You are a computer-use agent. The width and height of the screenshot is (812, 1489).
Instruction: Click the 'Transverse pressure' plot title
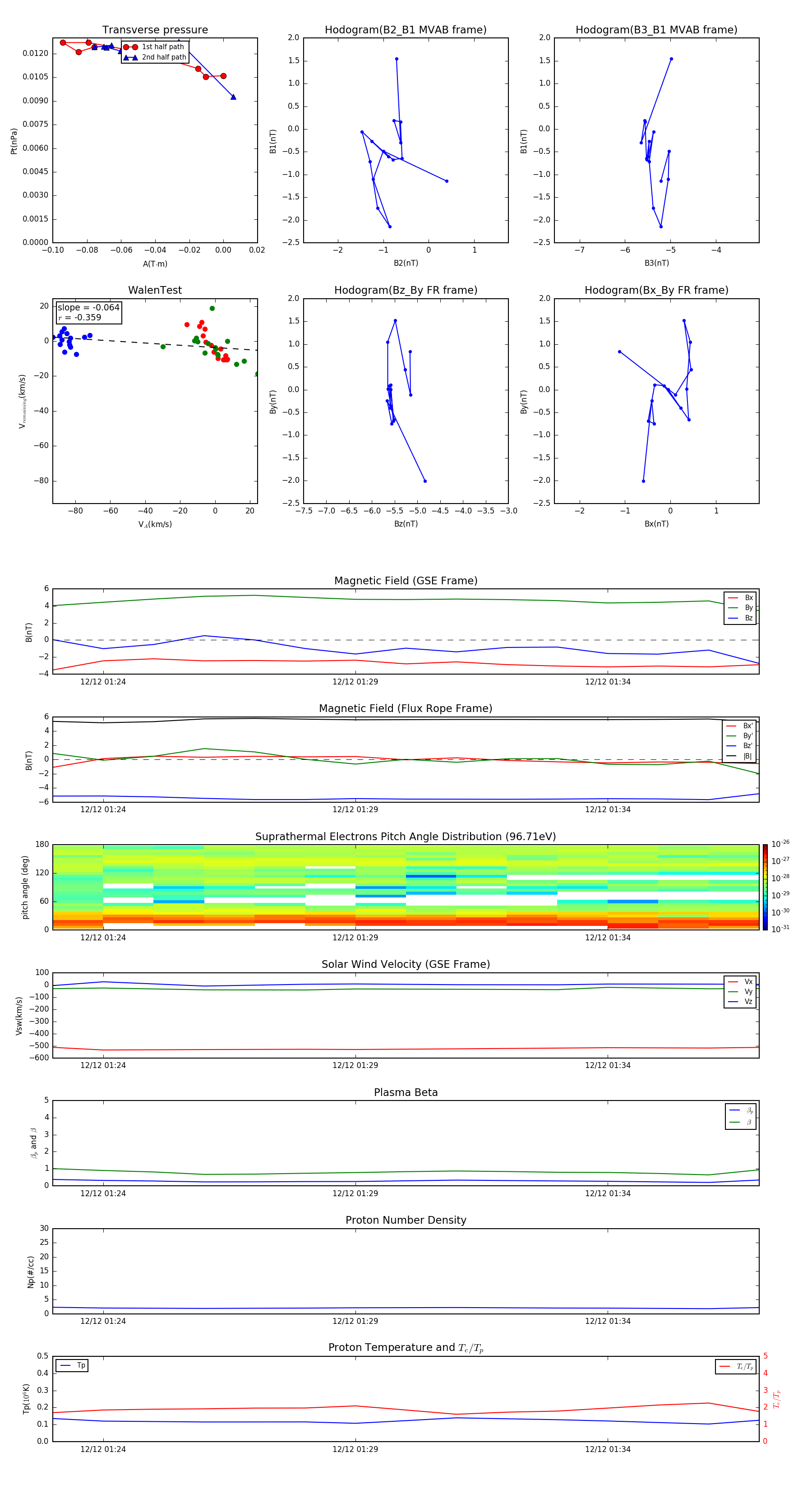click(155, 29)
